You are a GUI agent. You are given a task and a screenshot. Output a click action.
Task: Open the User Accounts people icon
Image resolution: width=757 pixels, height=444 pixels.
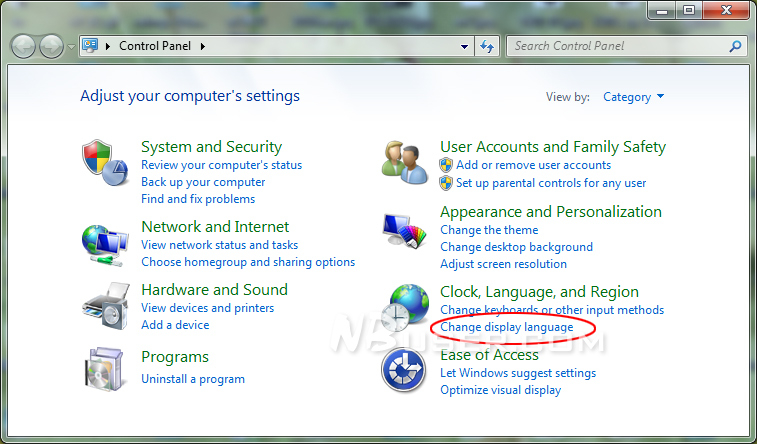[x=405, y=162]
